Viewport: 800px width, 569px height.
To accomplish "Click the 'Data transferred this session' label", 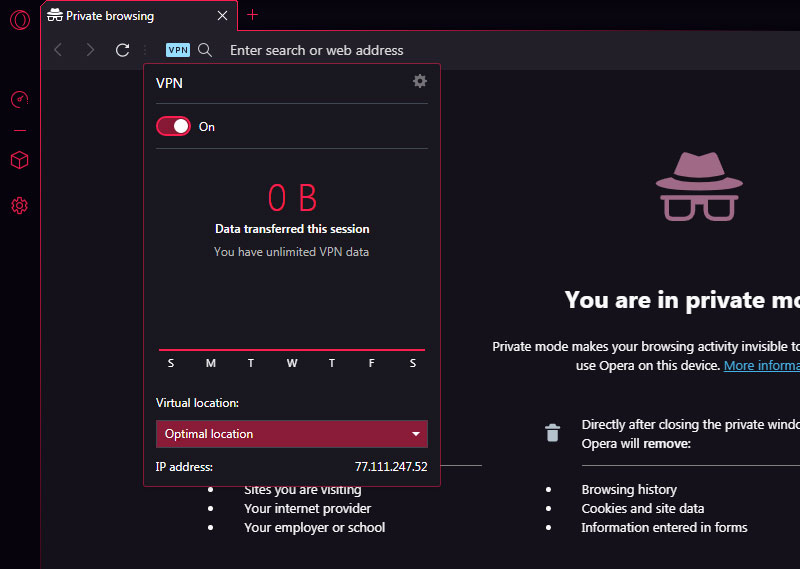I will [x=292, y=229].
